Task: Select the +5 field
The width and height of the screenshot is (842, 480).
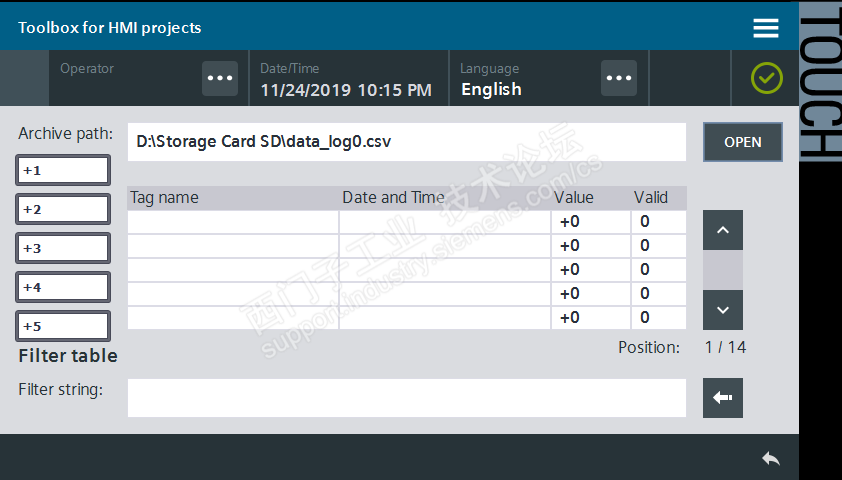Action: point(63,326)
